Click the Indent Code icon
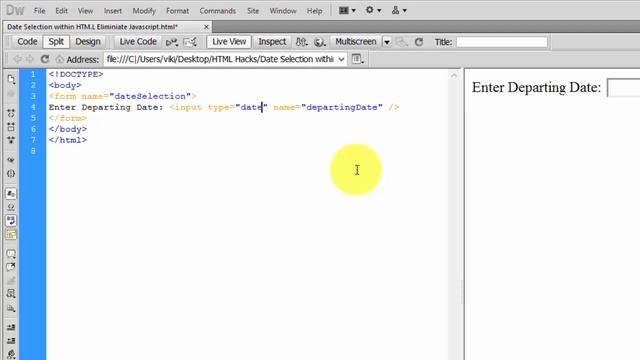The width and height of the screenshot is (640, 360). pyautogui.click(x=11, y=327)
